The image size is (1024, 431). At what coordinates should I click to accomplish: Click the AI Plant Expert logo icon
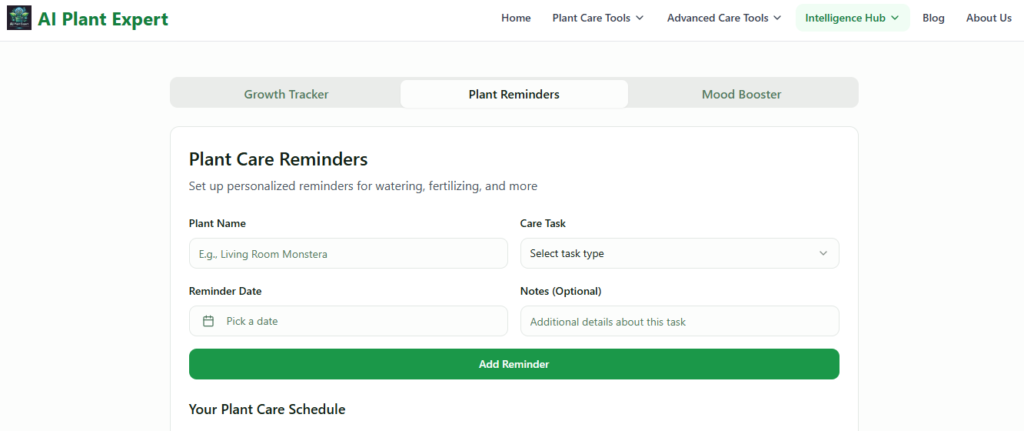19,18
